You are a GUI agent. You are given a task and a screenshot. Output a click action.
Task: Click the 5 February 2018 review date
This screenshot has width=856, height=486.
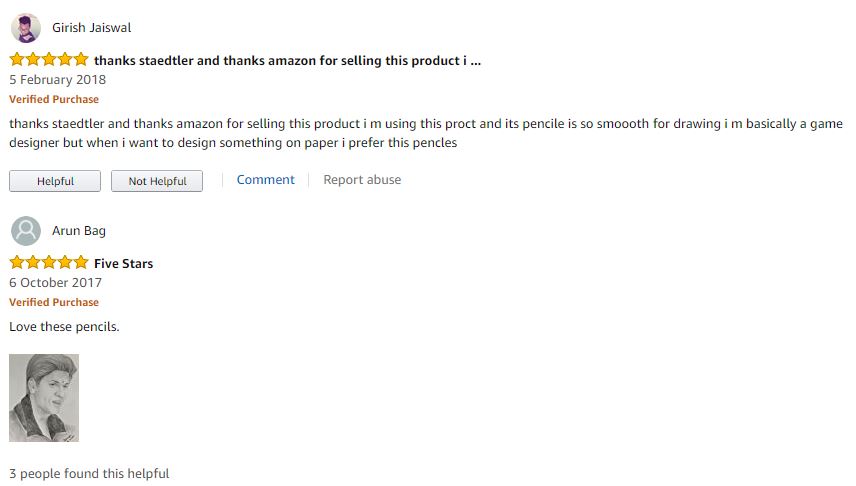(57, 80)
